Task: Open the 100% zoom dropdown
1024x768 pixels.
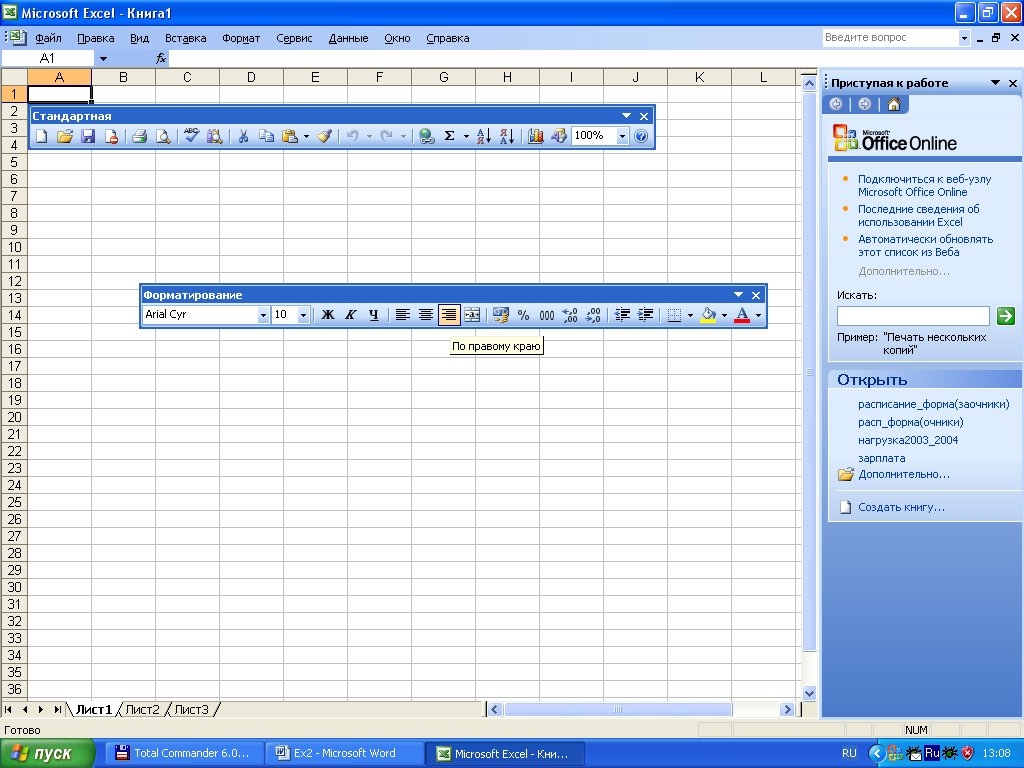Action: [x=622, y=136]
